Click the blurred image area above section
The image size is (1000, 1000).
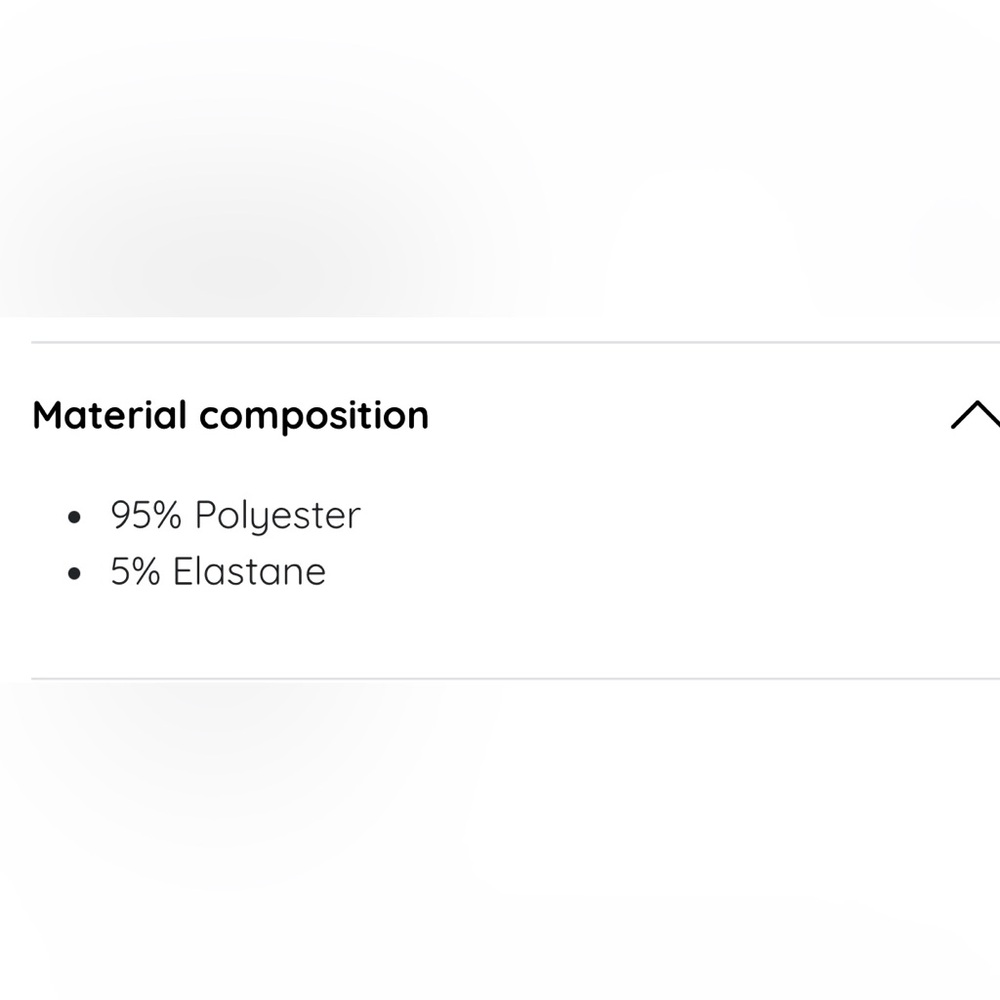(x=500, y=158)
